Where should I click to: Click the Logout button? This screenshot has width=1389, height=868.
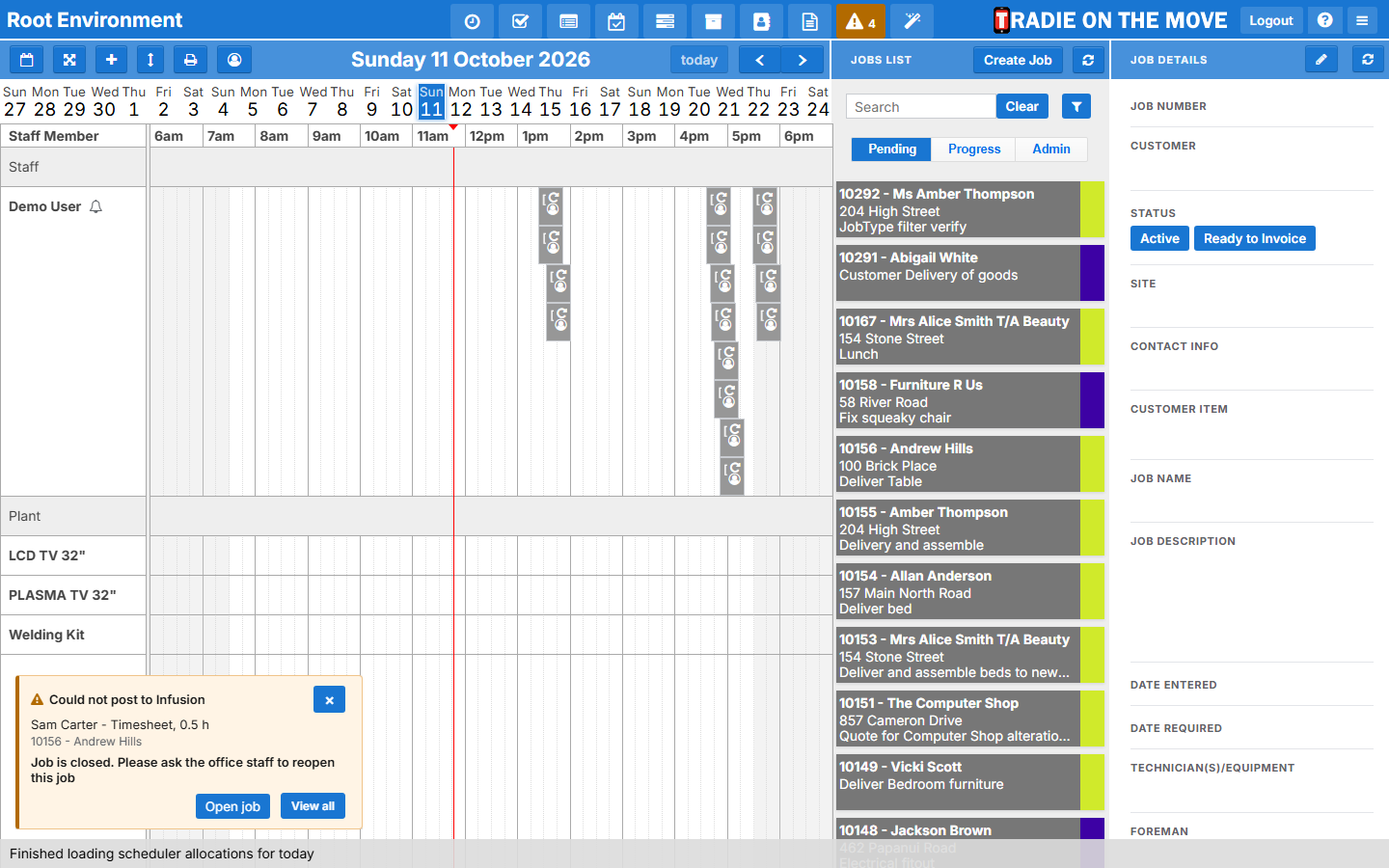(x=1271, y=20)
